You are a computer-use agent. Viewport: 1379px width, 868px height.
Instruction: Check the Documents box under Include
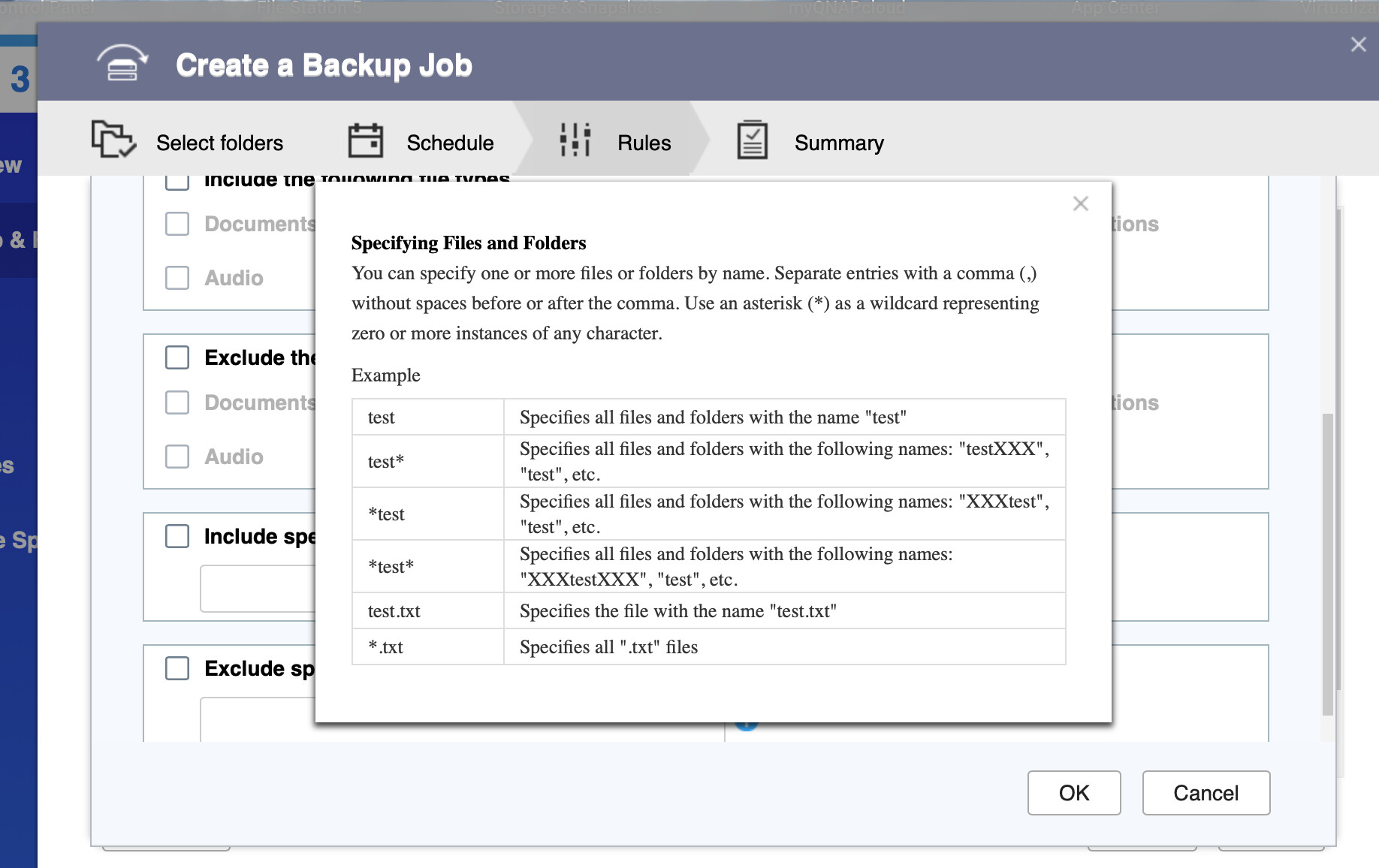pyautogui.click(x=177, y=224)
